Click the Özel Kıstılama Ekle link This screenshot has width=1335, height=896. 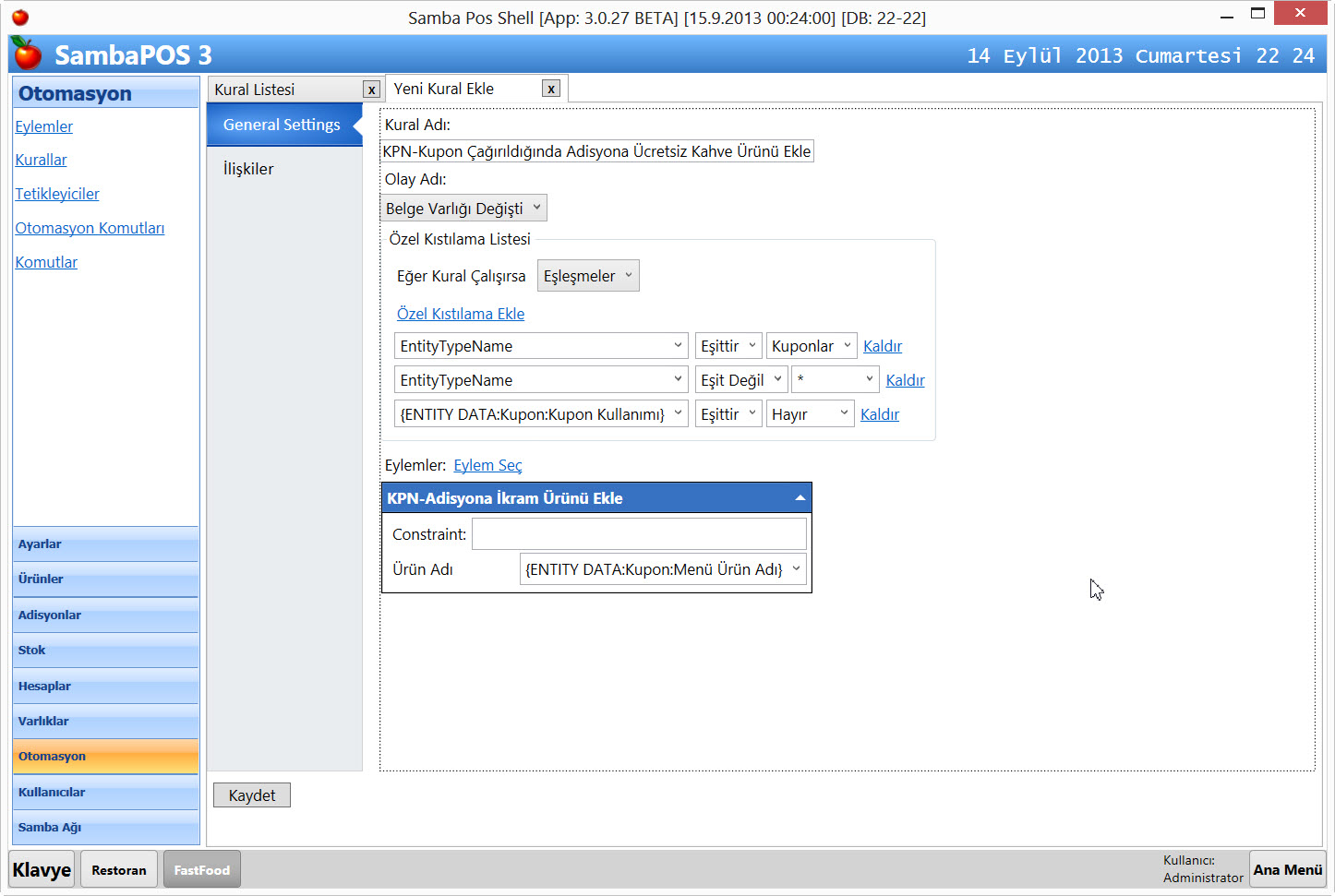460,314
